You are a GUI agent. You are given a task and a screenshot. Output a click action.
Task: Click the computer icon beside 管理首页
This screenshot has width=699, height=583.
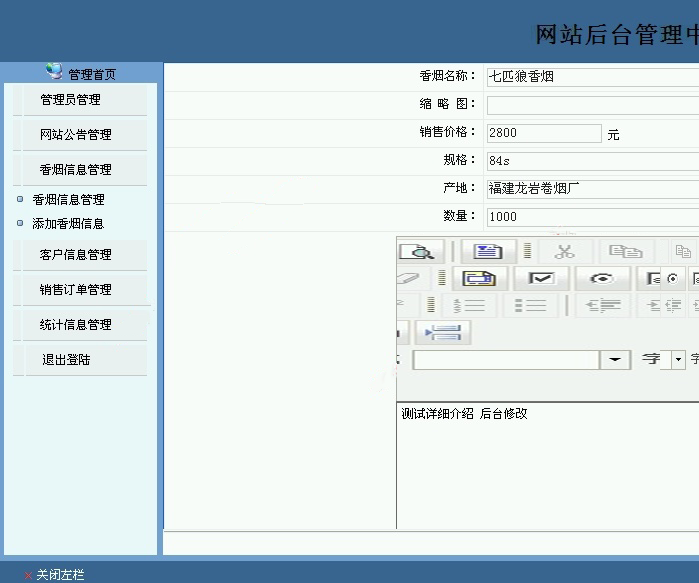[54, 71]
